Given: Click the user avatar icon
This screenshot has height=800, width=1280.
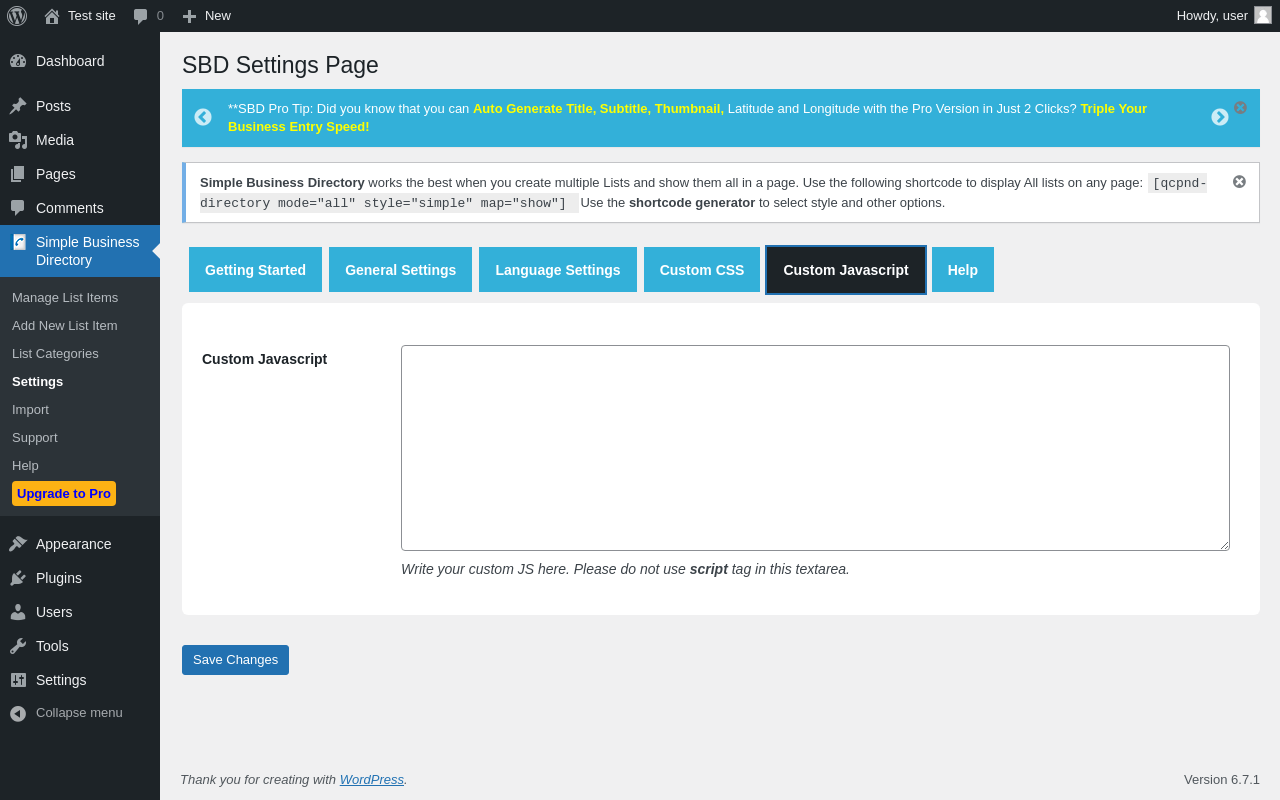Looking at the screenshot, I should click(x=1263, y=15).
